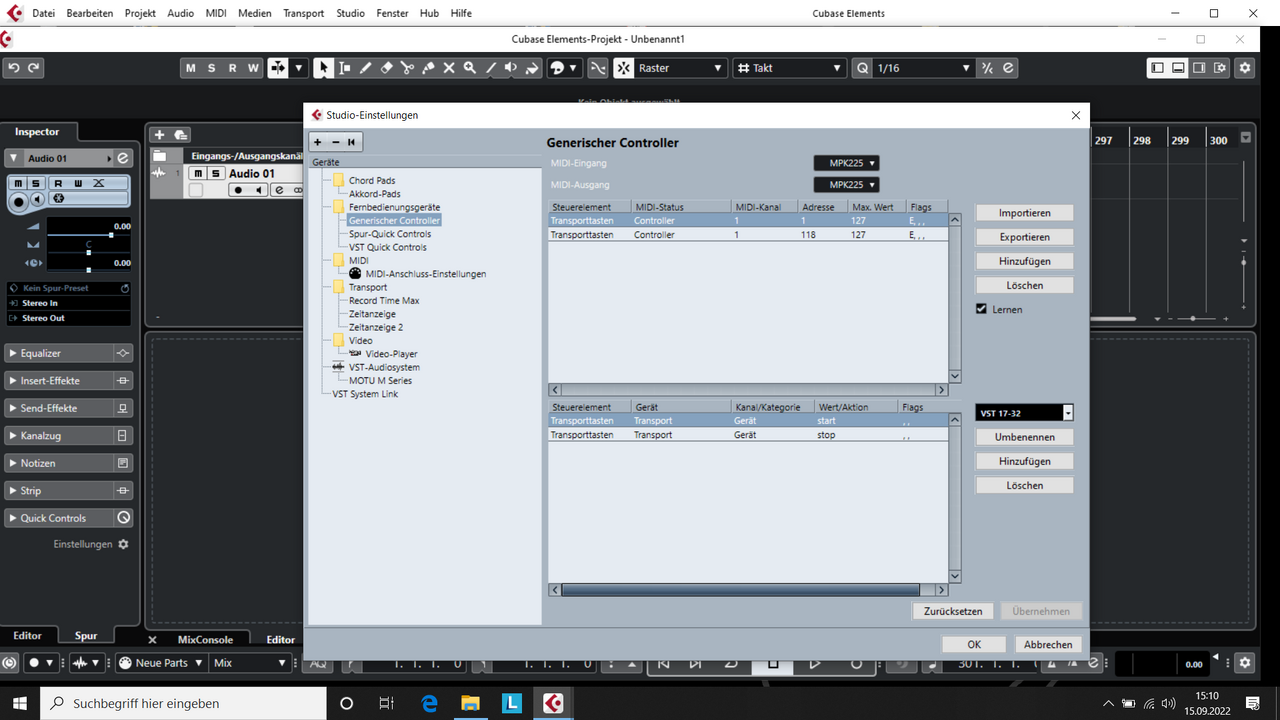Screen dimensions: 1280x720
Task: Open the Projekt menu
Action: click(x=140, y=13)
